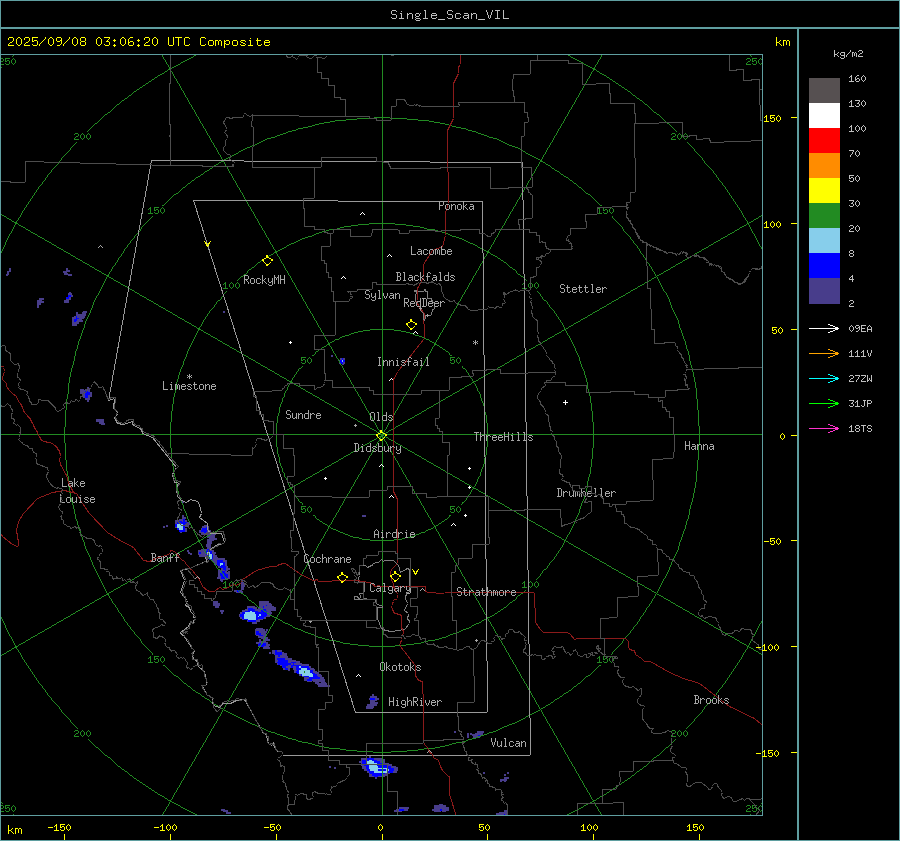Click the light-blue echo cell south of Vulcan
The height and width of the screenshot is (841, 900).
(377, 767)
